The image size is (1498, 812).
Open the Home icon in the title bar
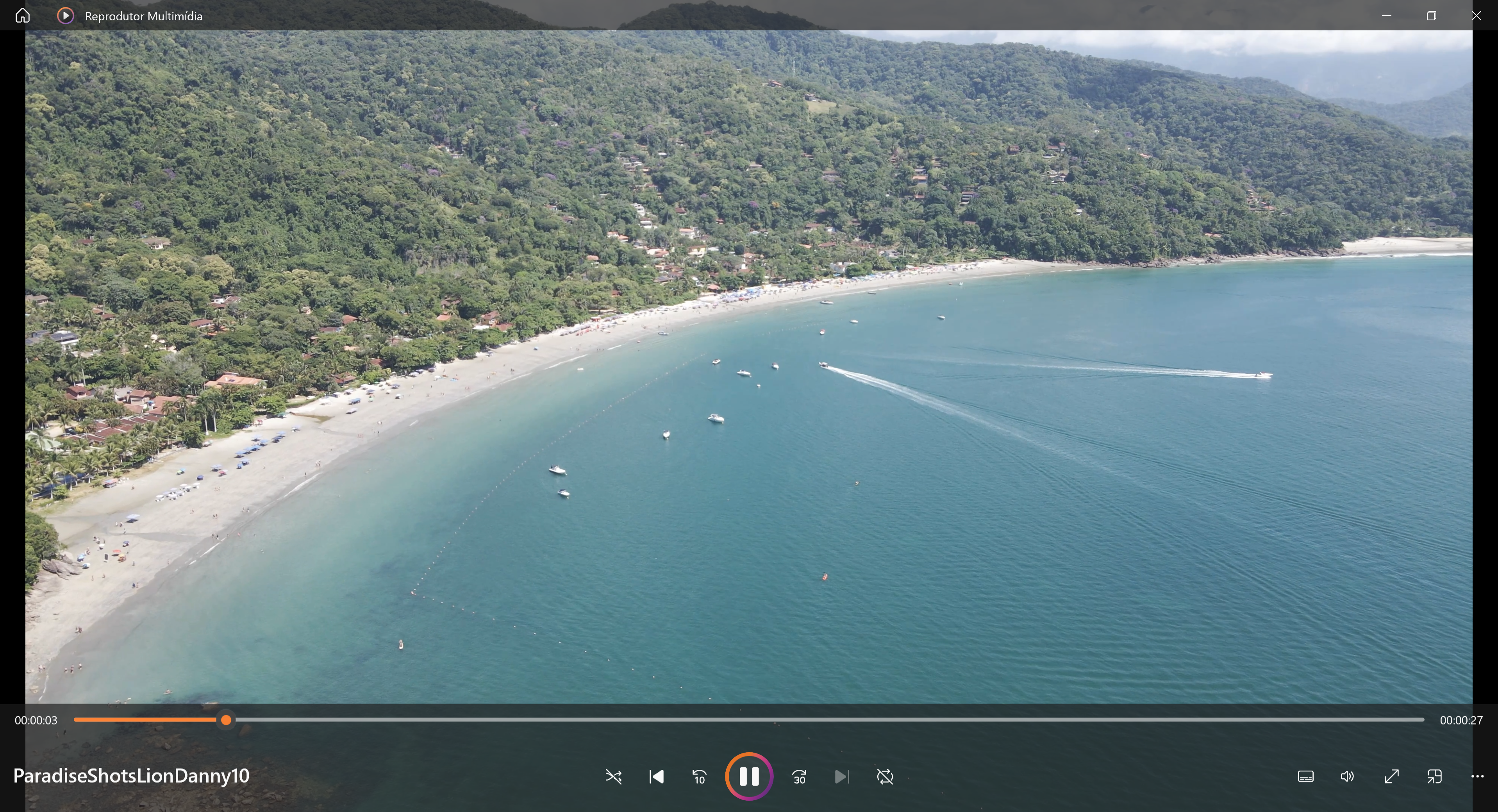[22, 15]
